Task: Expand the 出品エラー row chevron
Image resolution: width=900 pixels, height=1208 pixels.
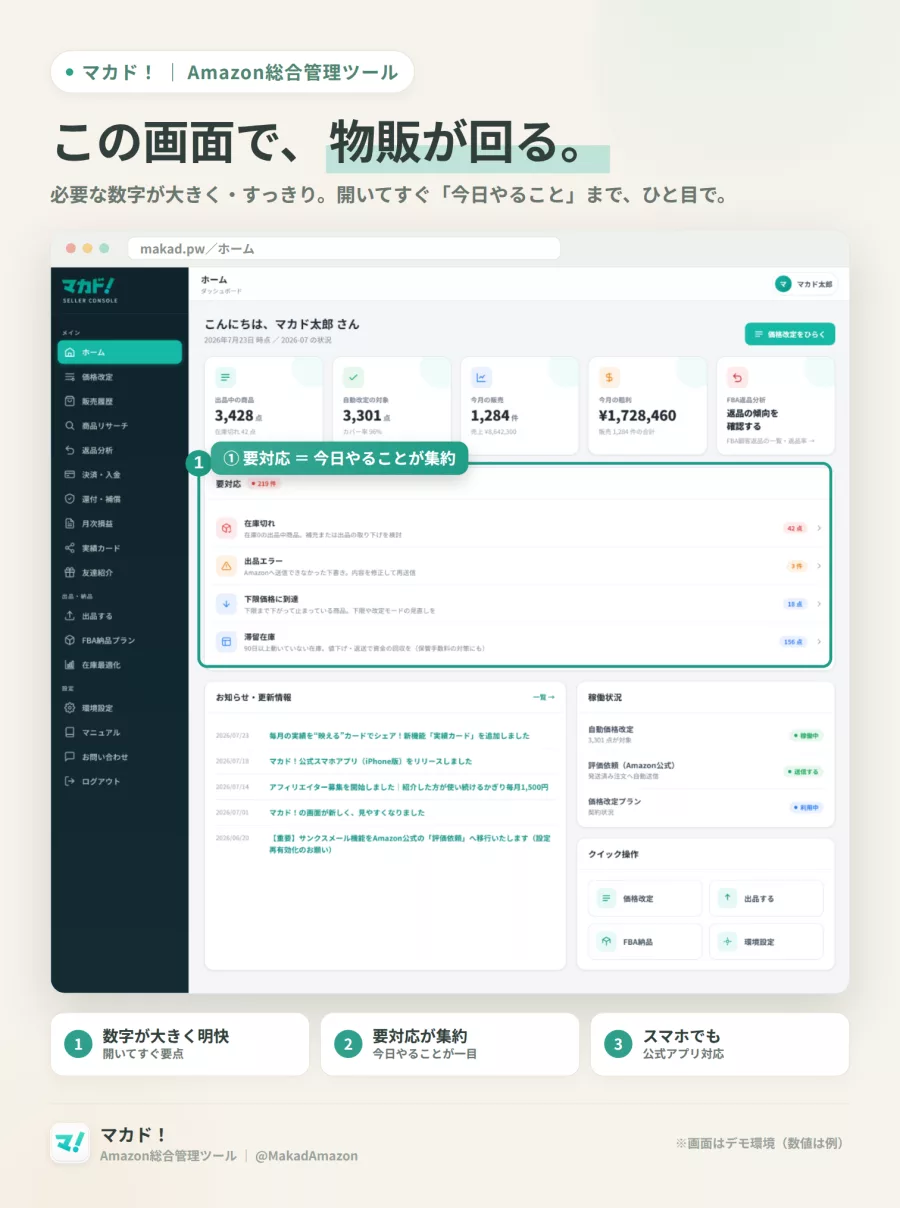Action: click(x=819, y=566)
